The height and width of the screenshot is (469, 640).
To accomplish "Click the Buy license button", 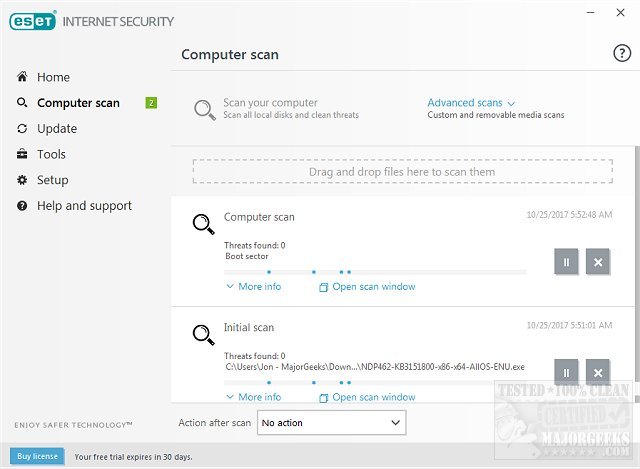I will 38,456.
